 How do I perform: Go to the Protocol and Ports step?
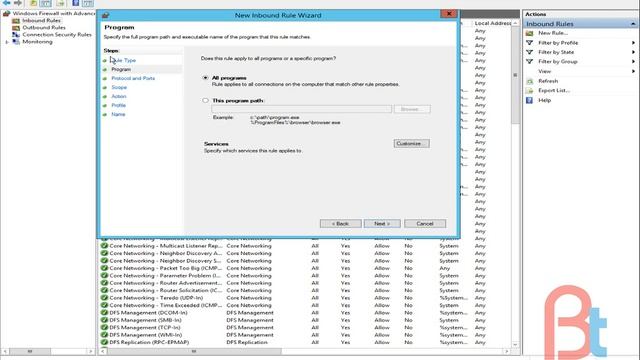[x=133, y=78]
